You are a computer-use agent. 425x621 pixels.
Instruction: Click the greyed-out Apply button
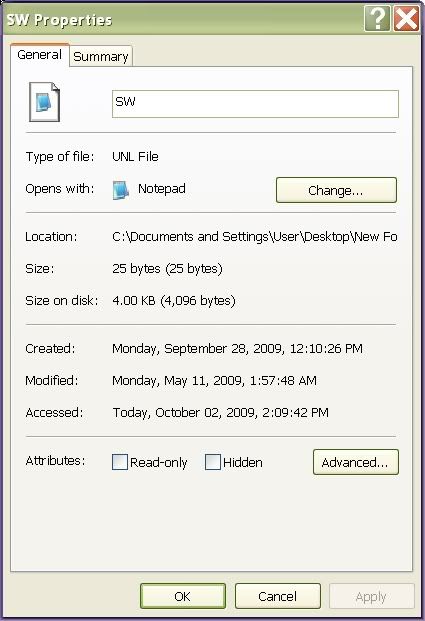pyautogui.click(x=371, y=596)
